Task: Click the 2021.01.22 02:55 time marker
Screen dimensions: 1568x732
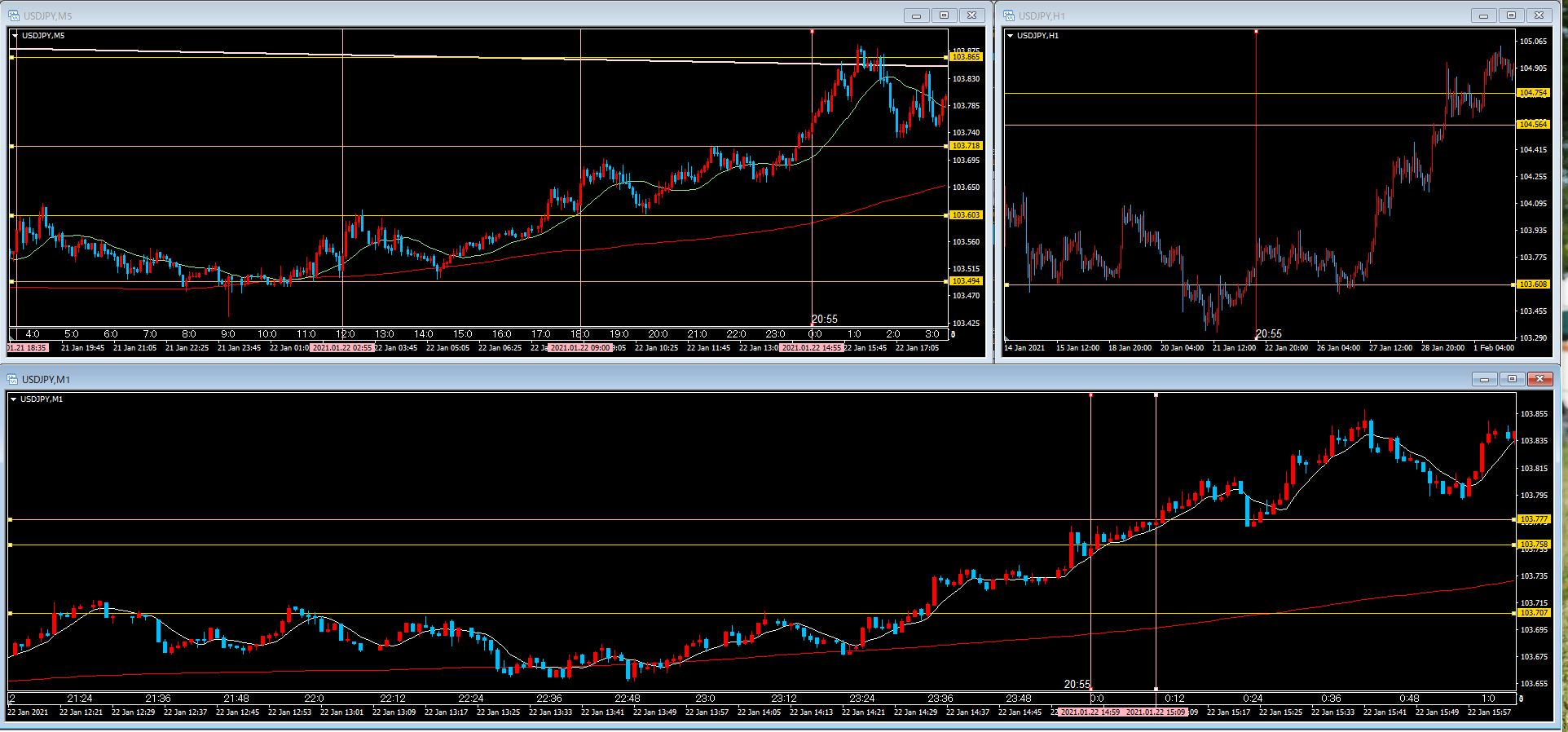Action: pos(342,348)
